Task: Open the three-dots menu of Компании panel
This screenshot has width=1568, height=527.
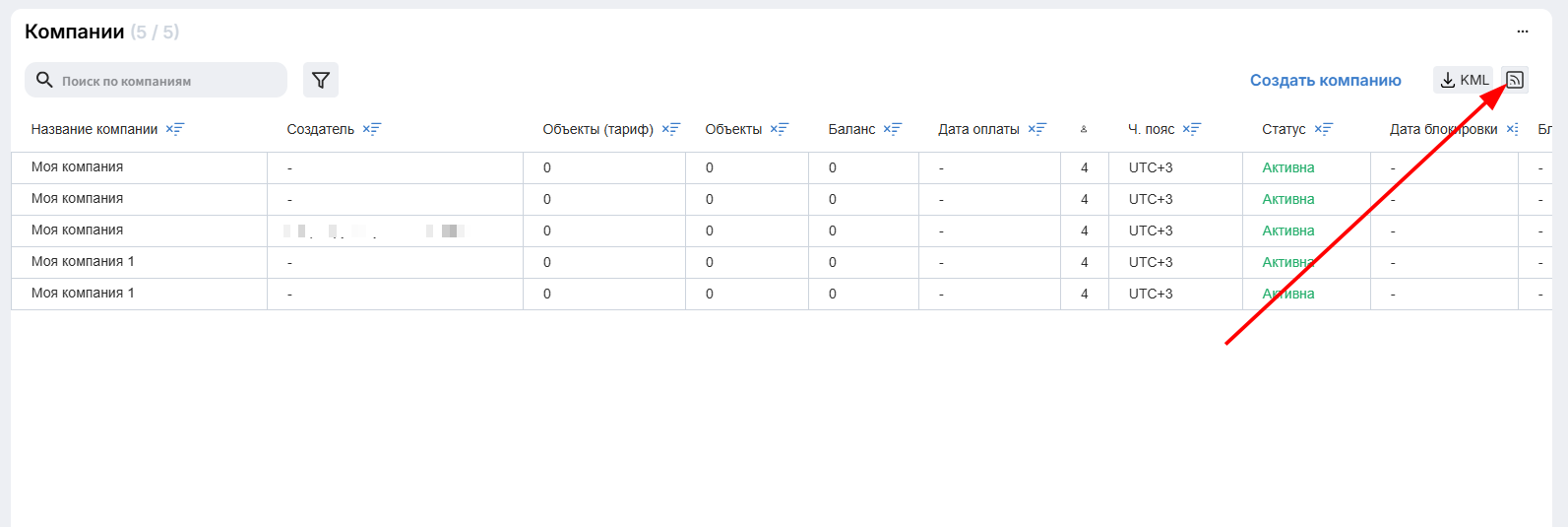Action: 1523,32
